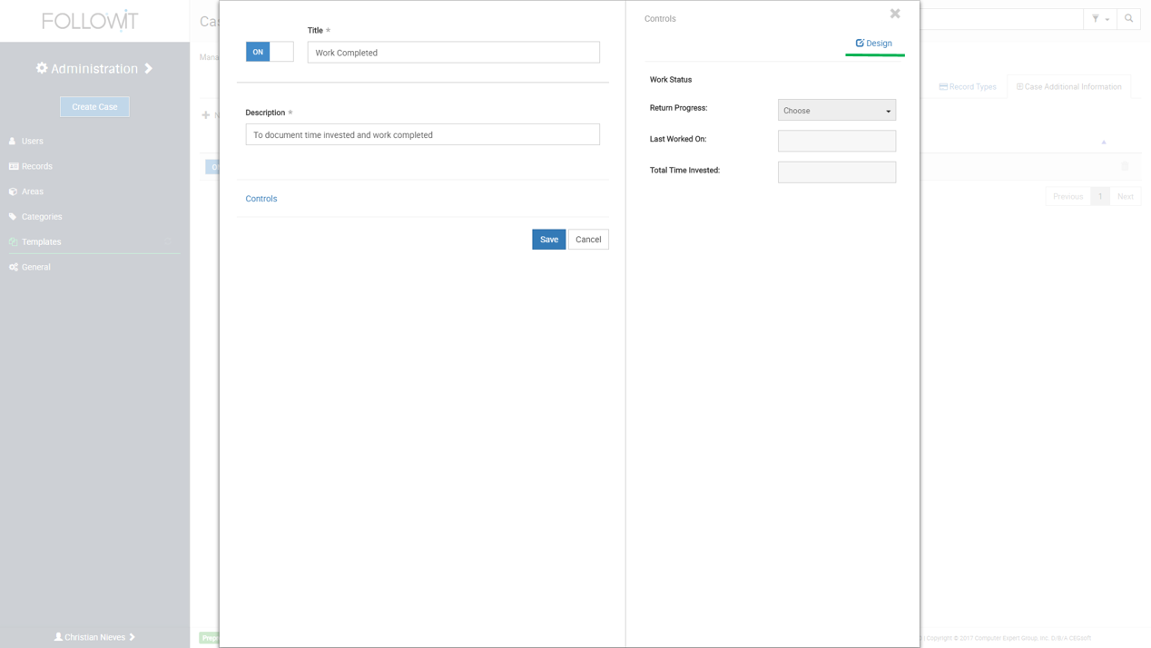Open the Controls link in dialog
The height and width of the screenshot is (648, 1151).
click(261, 199)
